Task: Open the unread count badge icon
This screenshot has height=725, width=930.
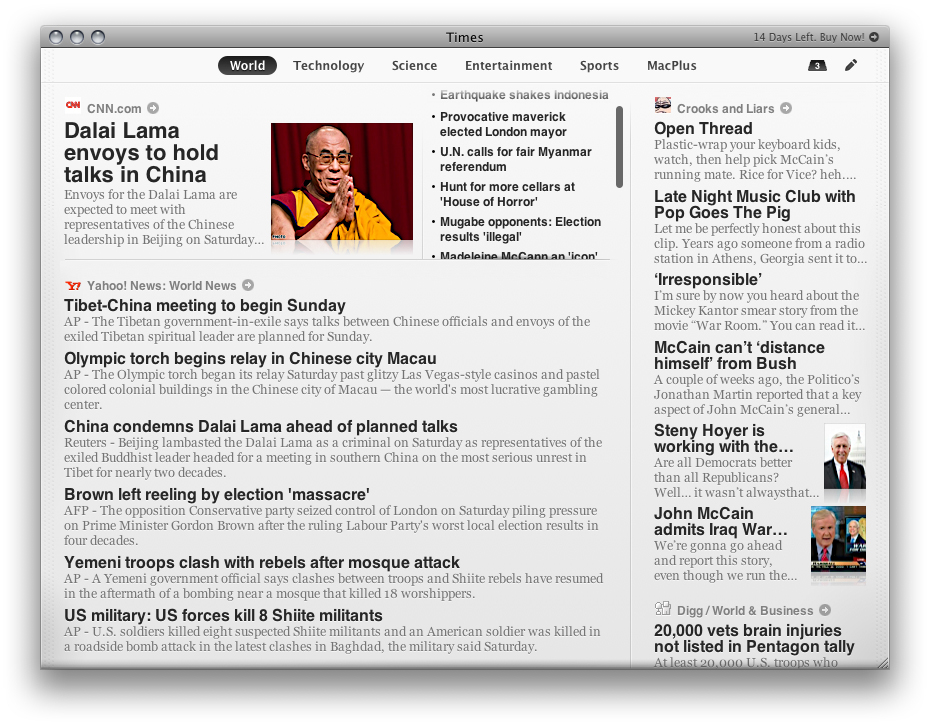Action: pyautogui.click(x=817, y=65)
